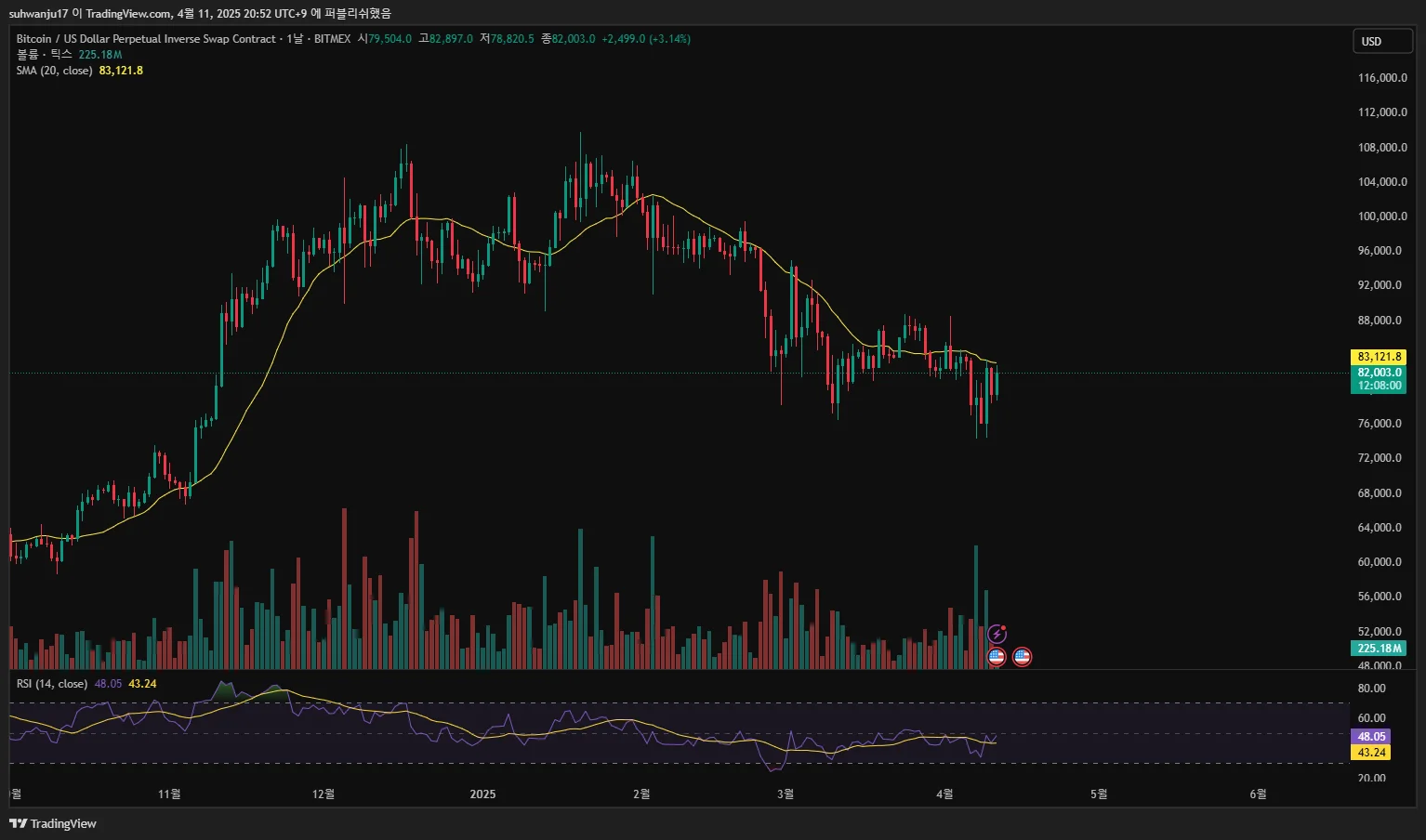Click the 11월 label on the time axis
The width and height of the screenshot is (1426, 840).
[169, 794]
